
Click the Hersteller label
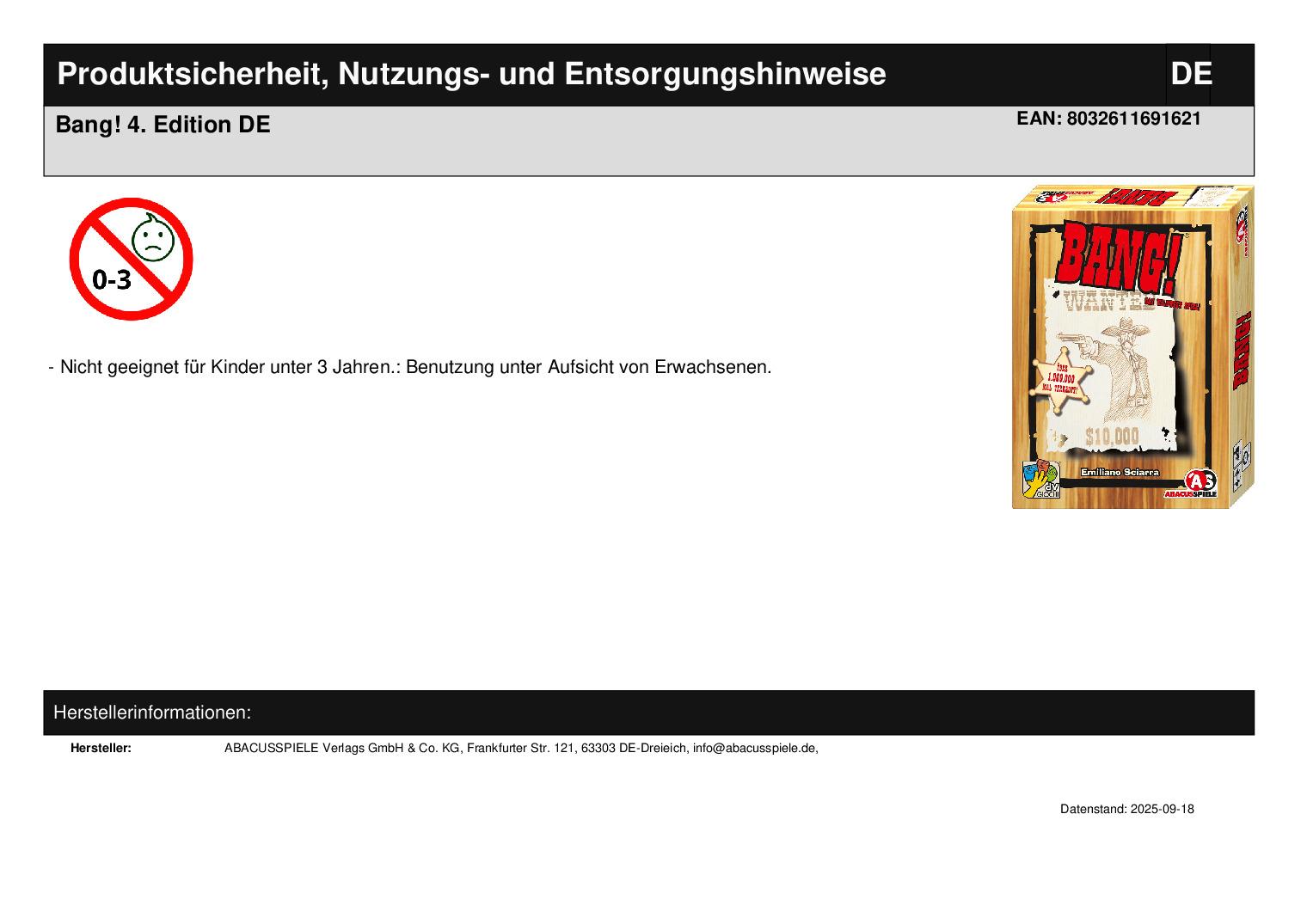pos(101,748)
